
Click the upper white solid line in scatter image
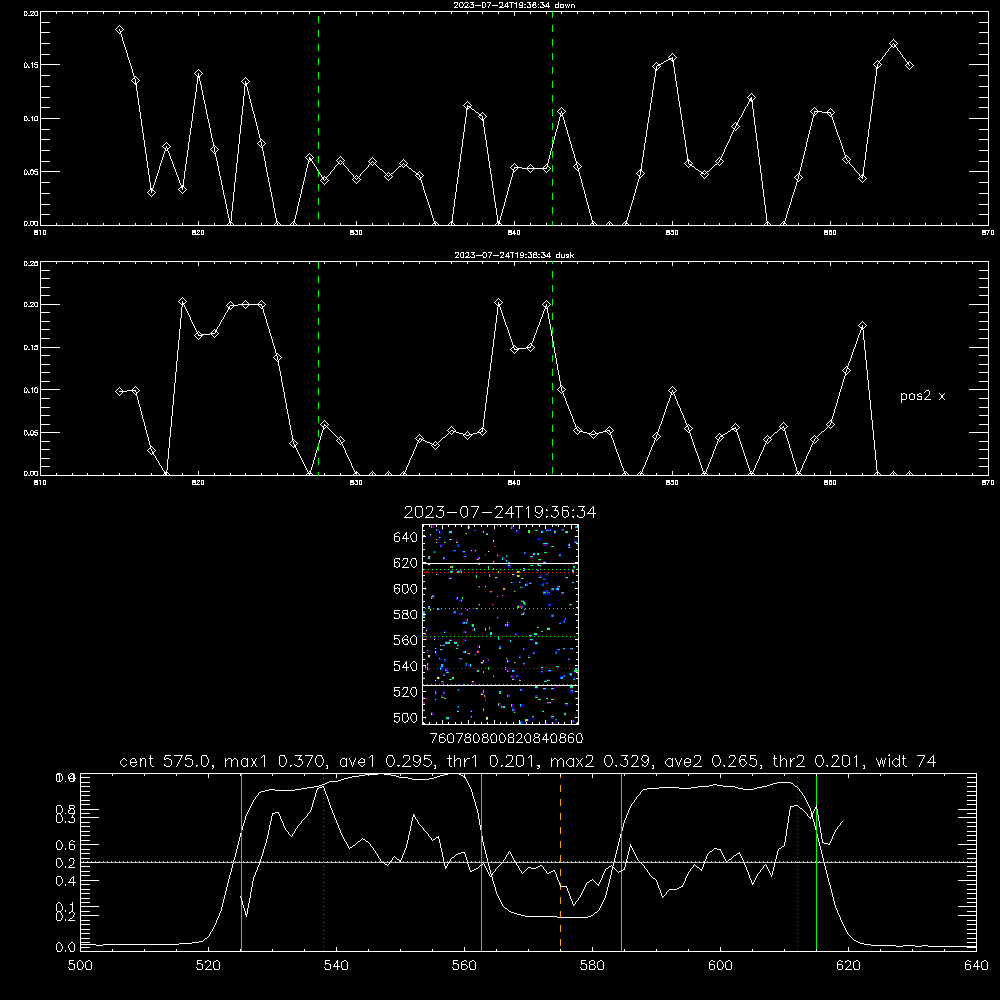500,564
